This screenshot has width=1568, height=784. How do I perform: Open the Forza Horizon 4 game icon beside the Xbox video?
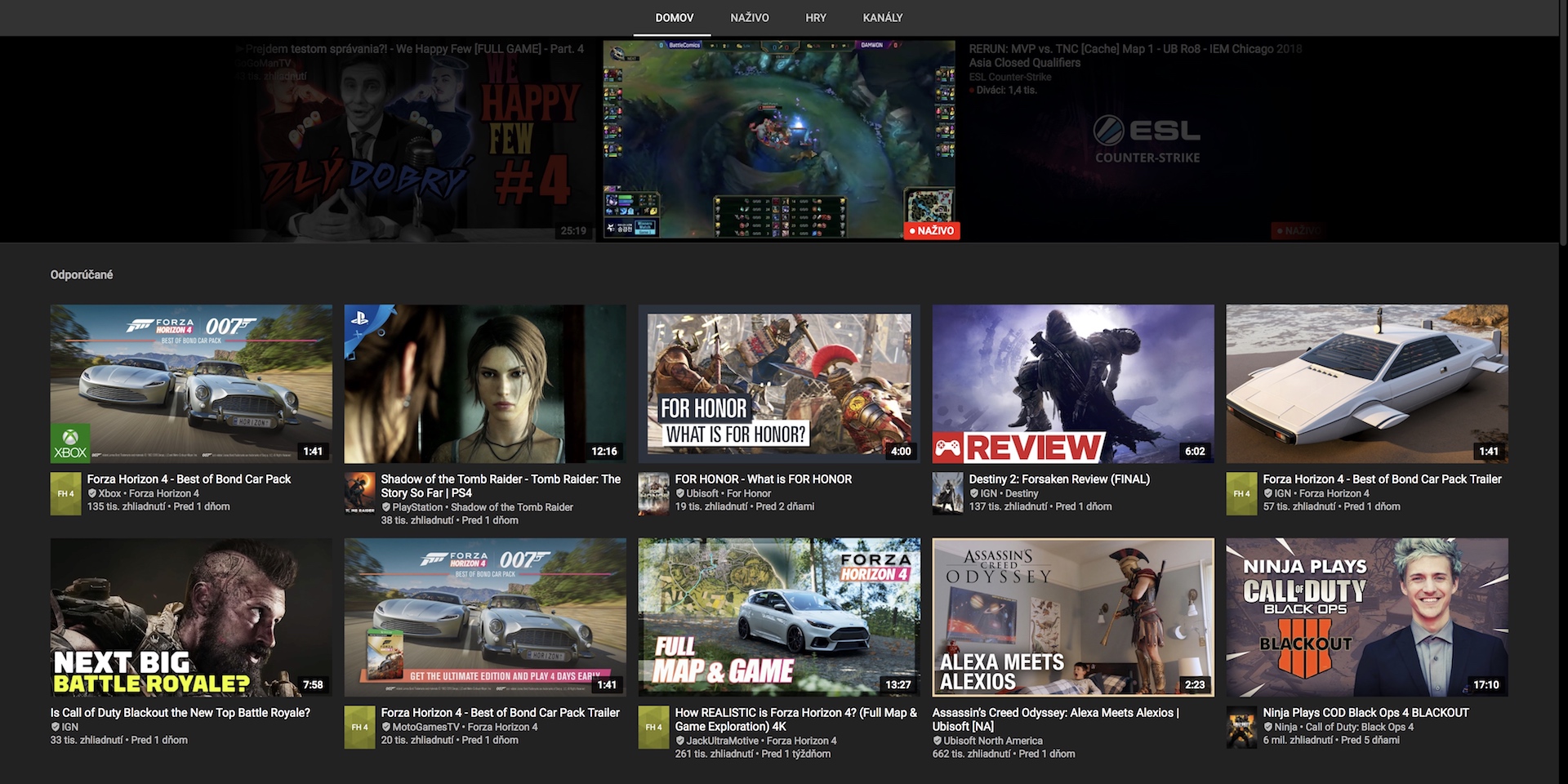click(65, 493)
